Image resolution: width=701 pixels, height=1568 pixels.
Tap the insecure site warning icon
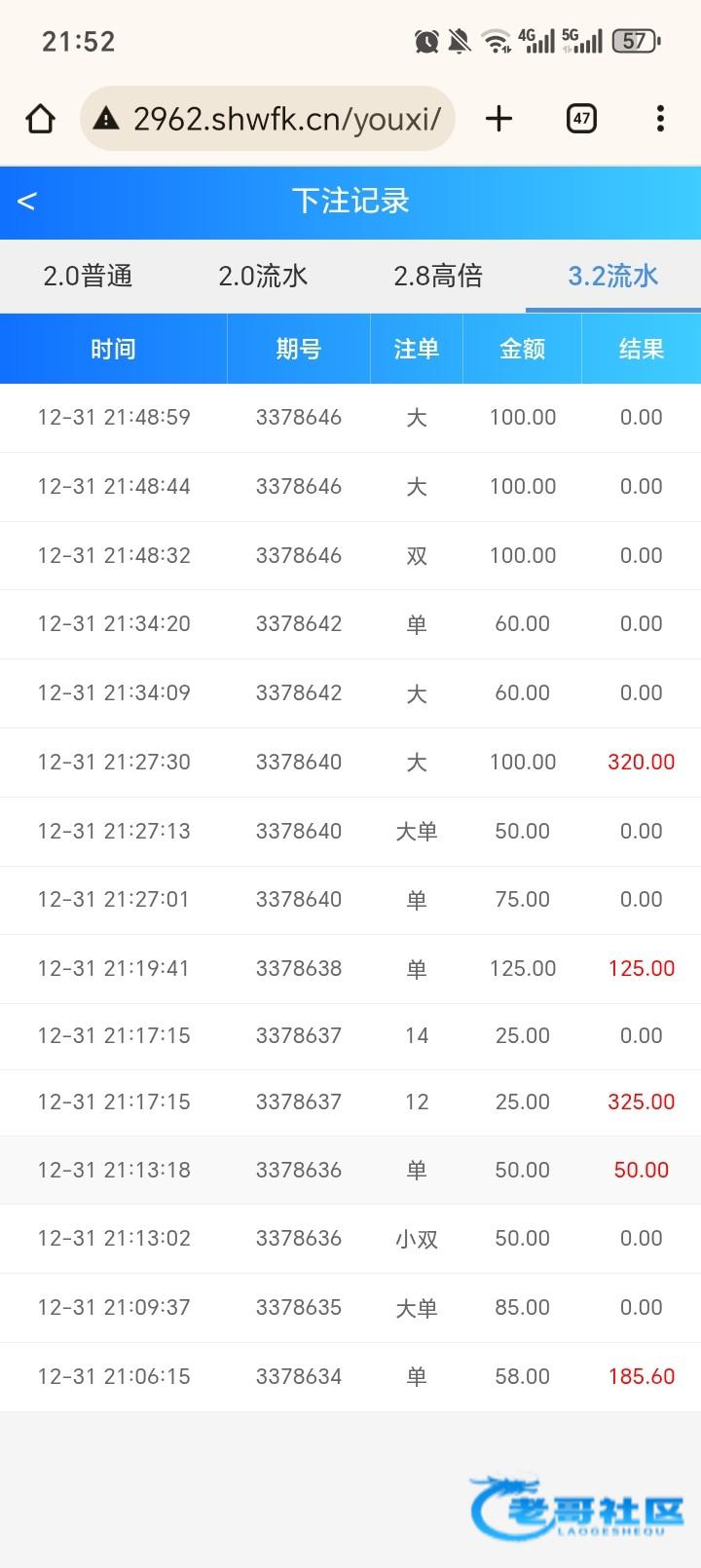tap(105, 119)
